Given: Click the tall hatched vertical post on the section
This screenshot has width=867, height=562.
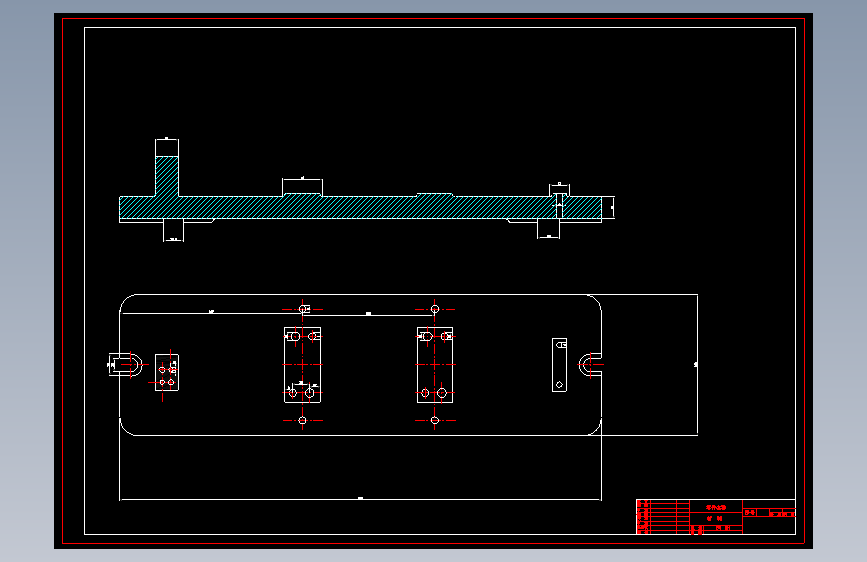Looking at the screenshot, I should [167, 176].
